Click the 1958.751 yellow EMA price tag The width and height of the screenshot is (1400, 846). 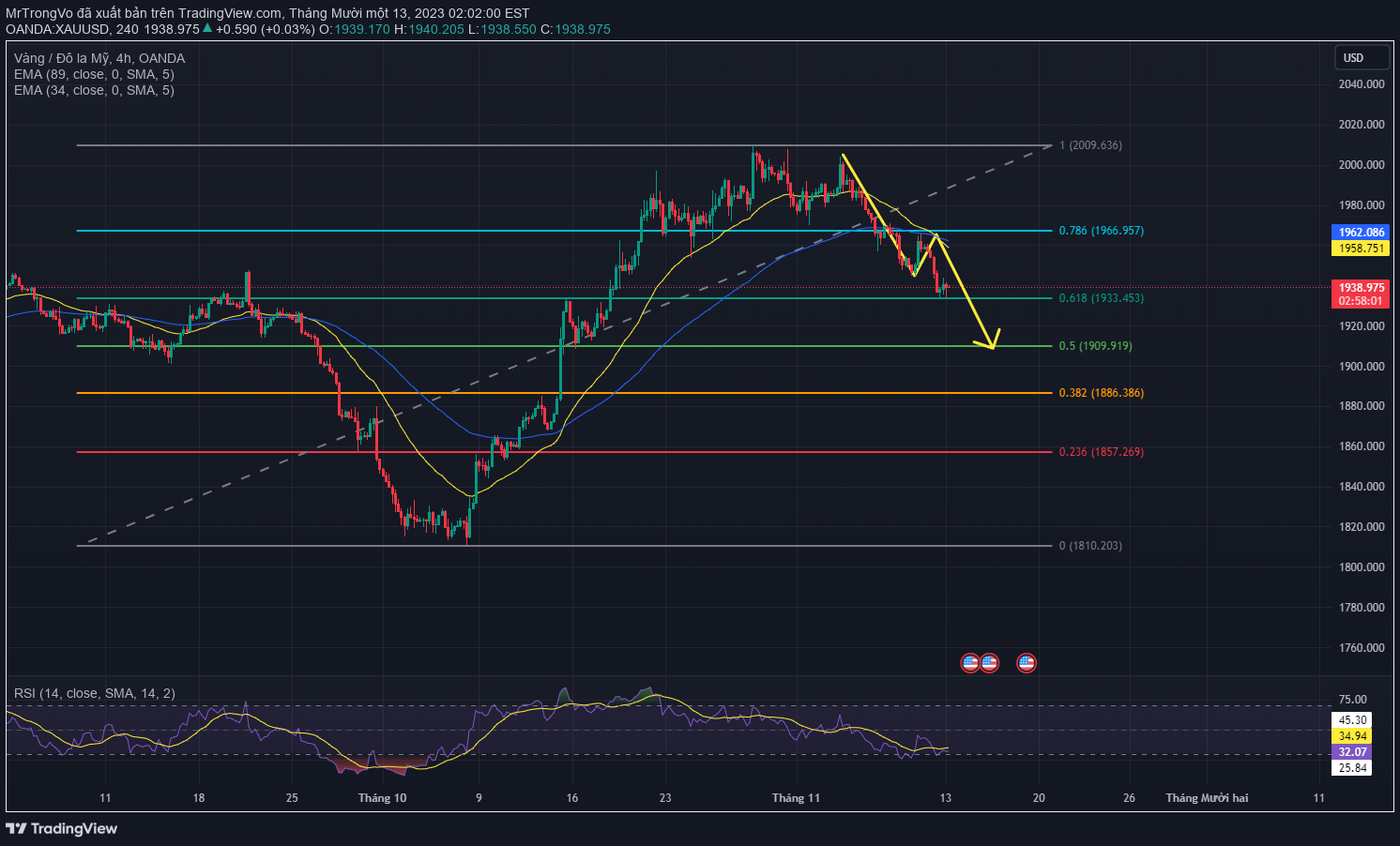1361,249
